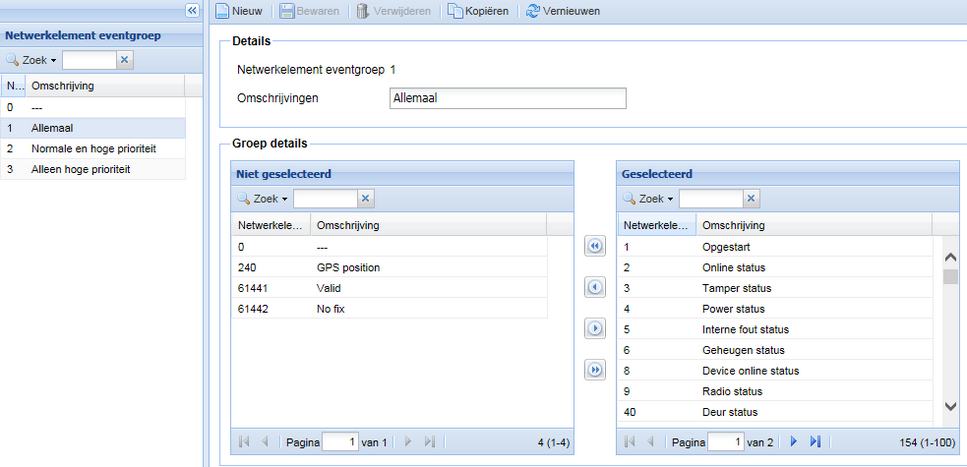Image resolution: width=967 pixels, height=467 pixels.
Task: Sort Geselecteerd by Omschrijving column header
Action: click(x=815, y=225)
